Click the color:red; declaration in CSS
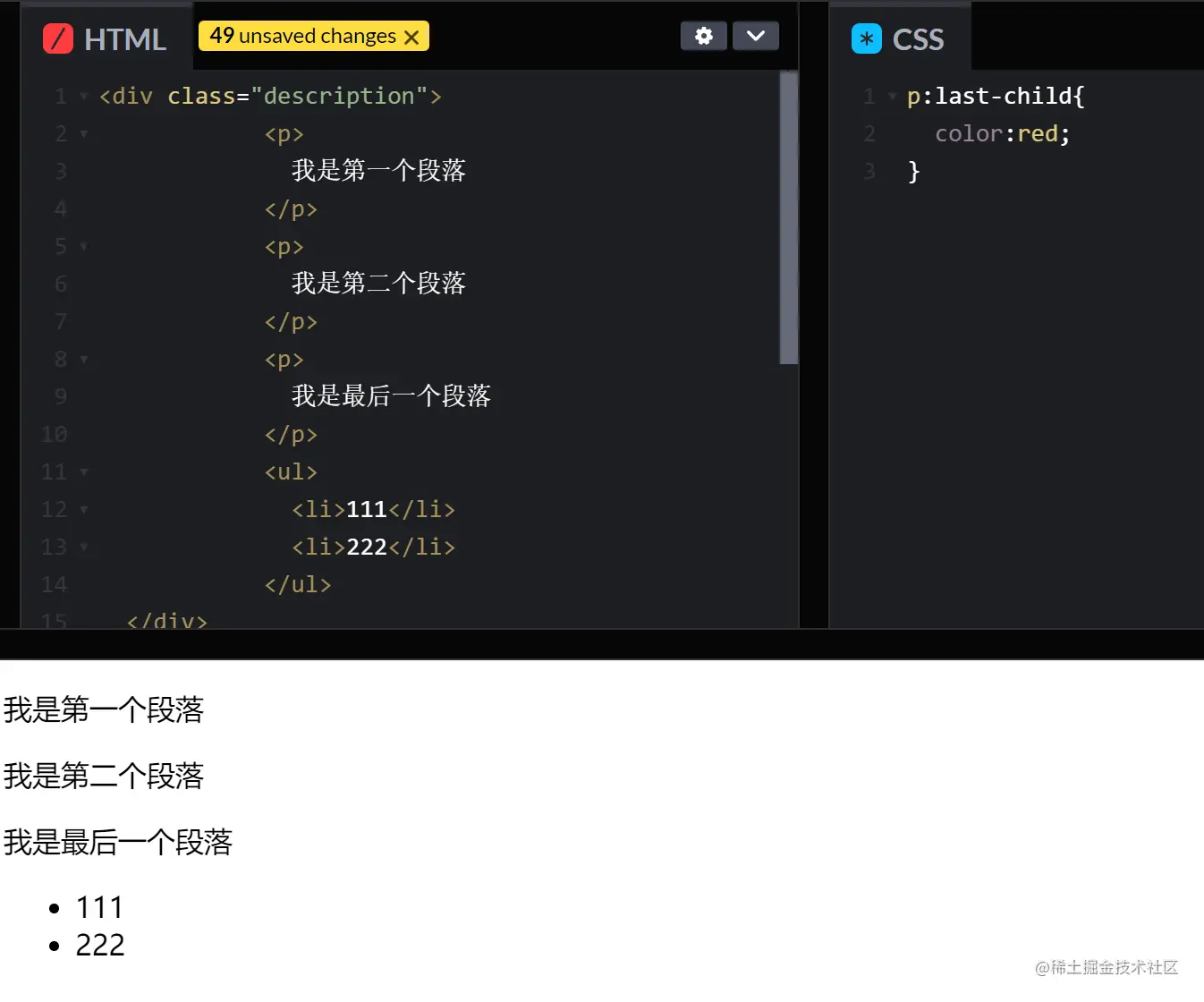 coord(1003,133)
